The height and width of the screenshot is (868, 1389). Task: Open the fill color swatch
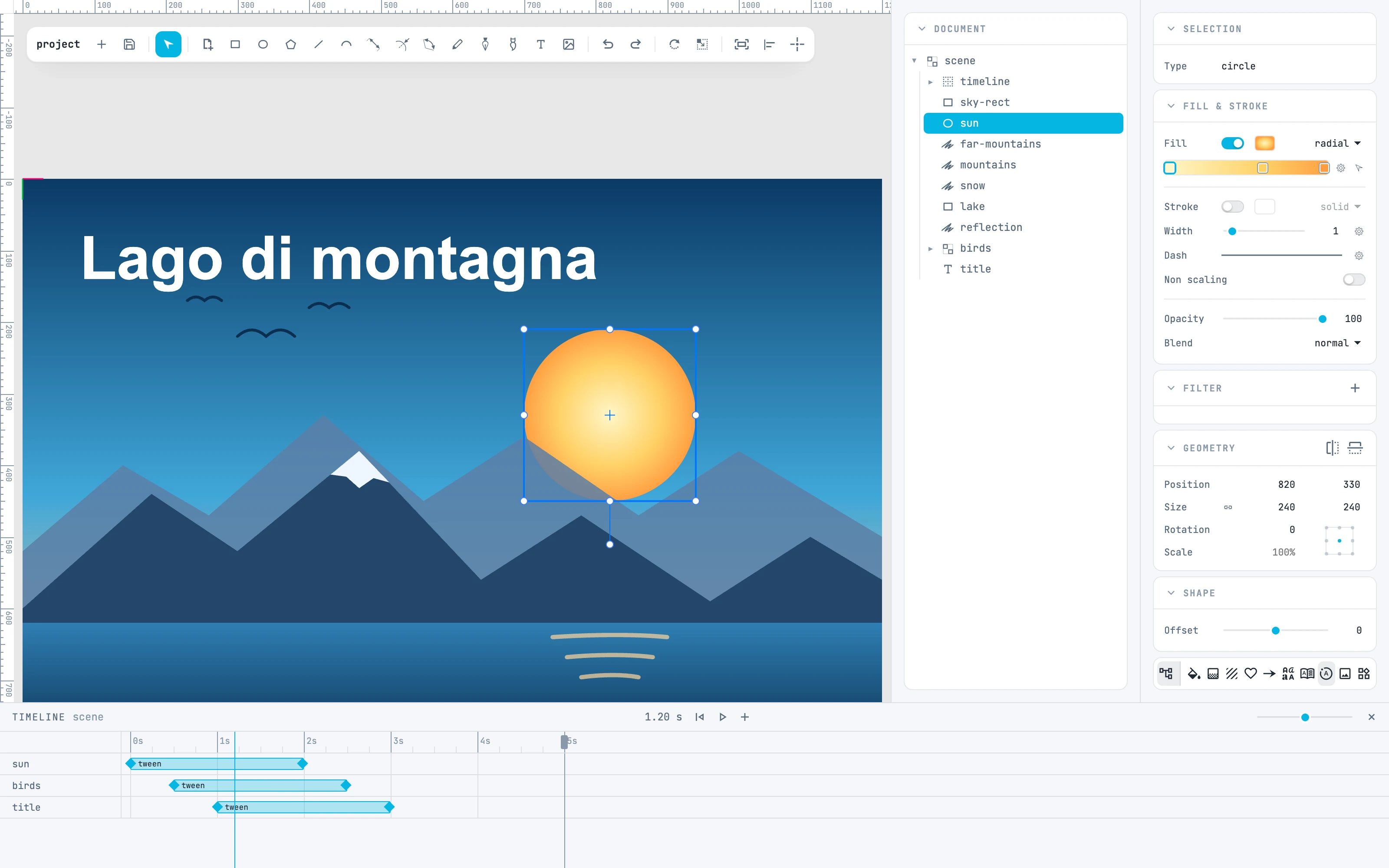pyautogui.click(x=1264, y=144)
